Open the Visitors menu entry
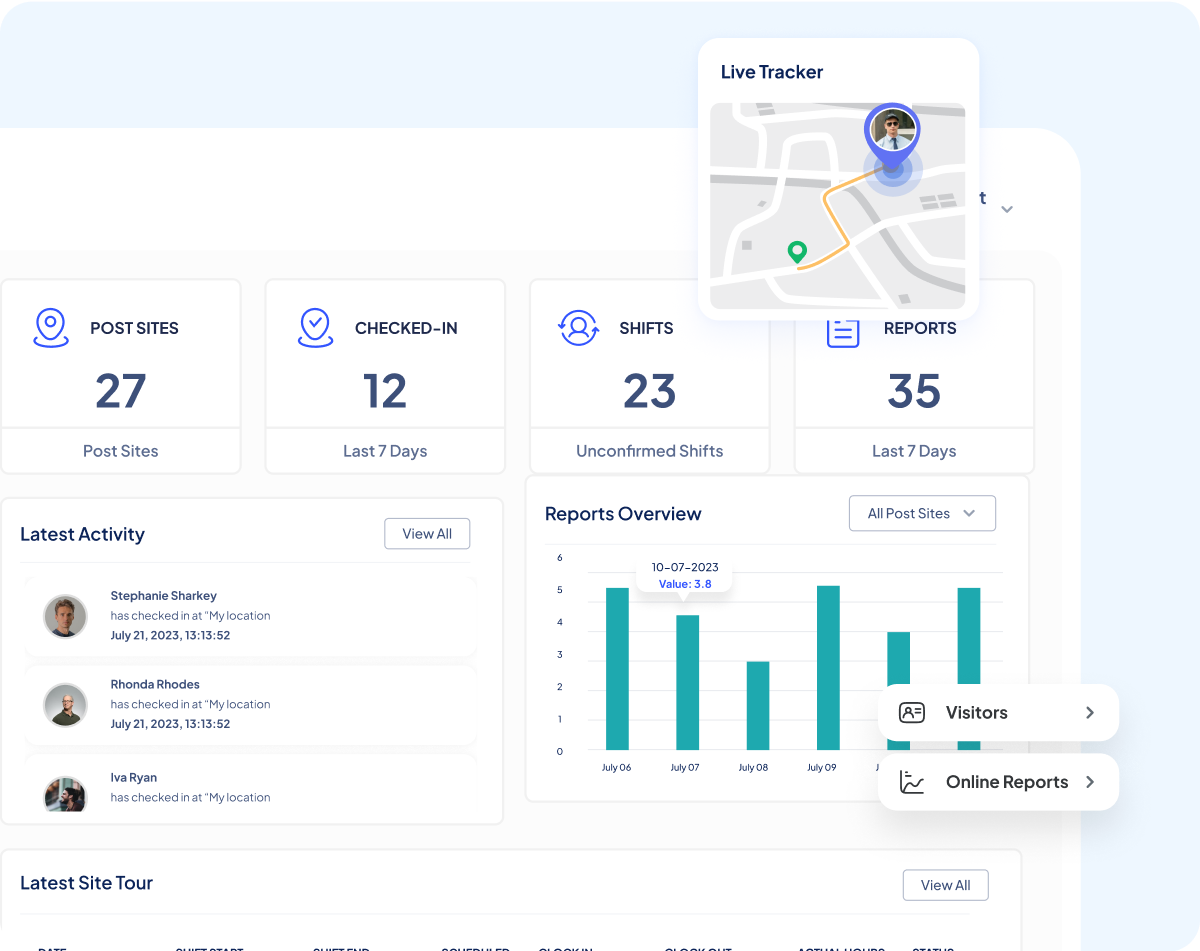This screenshot has width=1200, height=951. [975, 712]
